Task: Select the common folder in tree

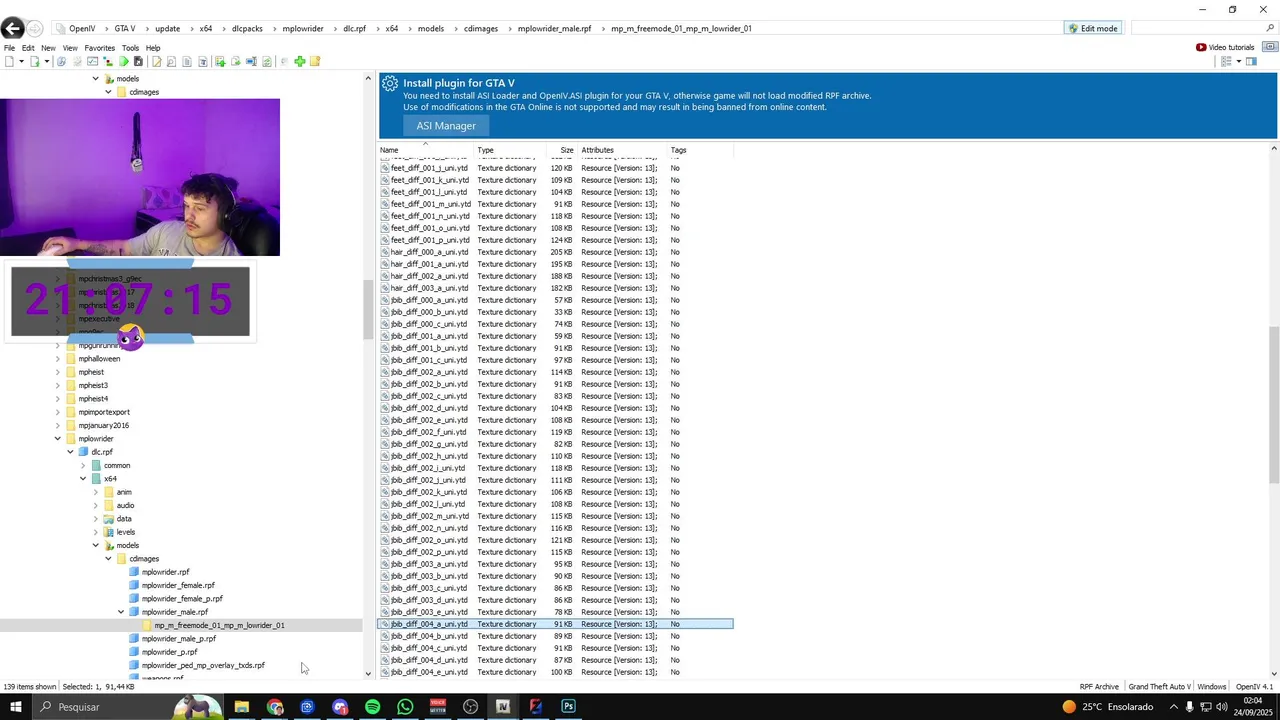Action: (x=117, y=465)
